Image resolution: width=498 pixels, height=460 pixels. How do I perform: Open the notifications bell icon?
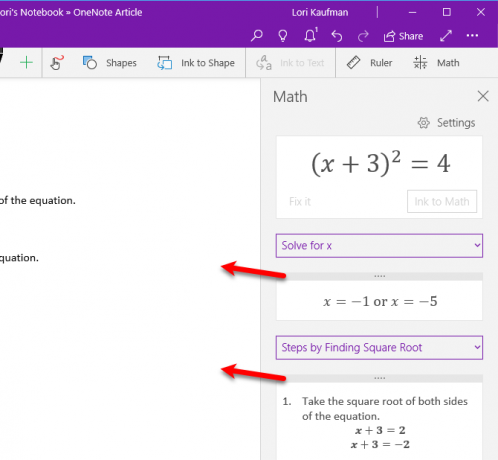point(311,35)
